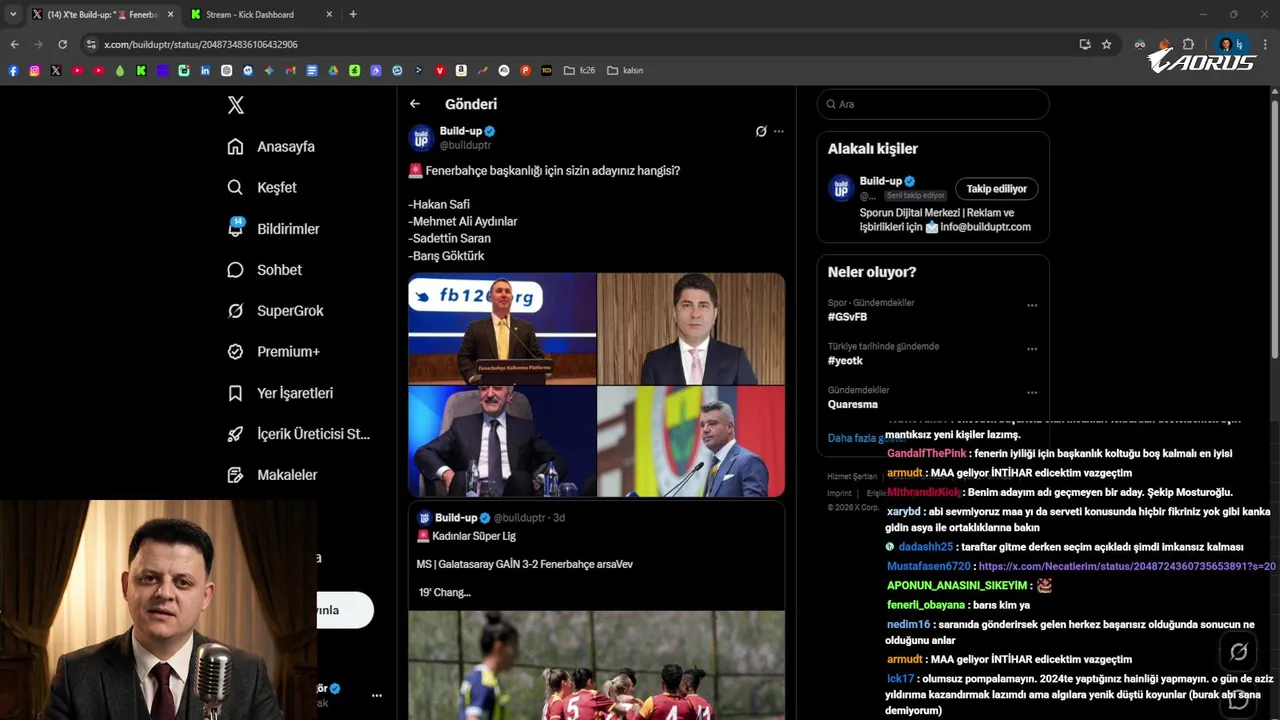Open a new browser tab
Viewport: 1280px width, 720px height.
pyautogui.click(x=353, y=15)
